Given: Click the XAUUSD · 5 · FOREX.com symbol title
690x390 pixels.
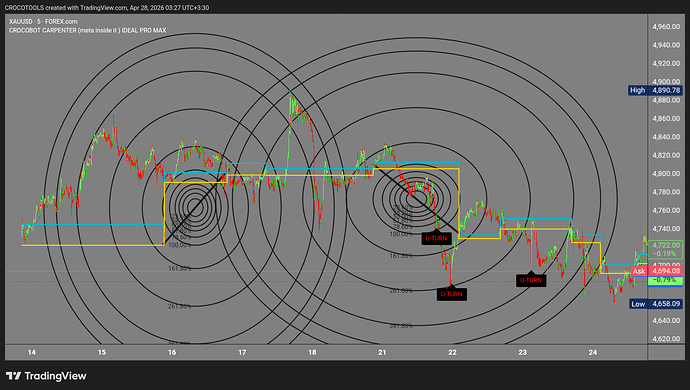Looking at the screenshot, I should point(43,21).
